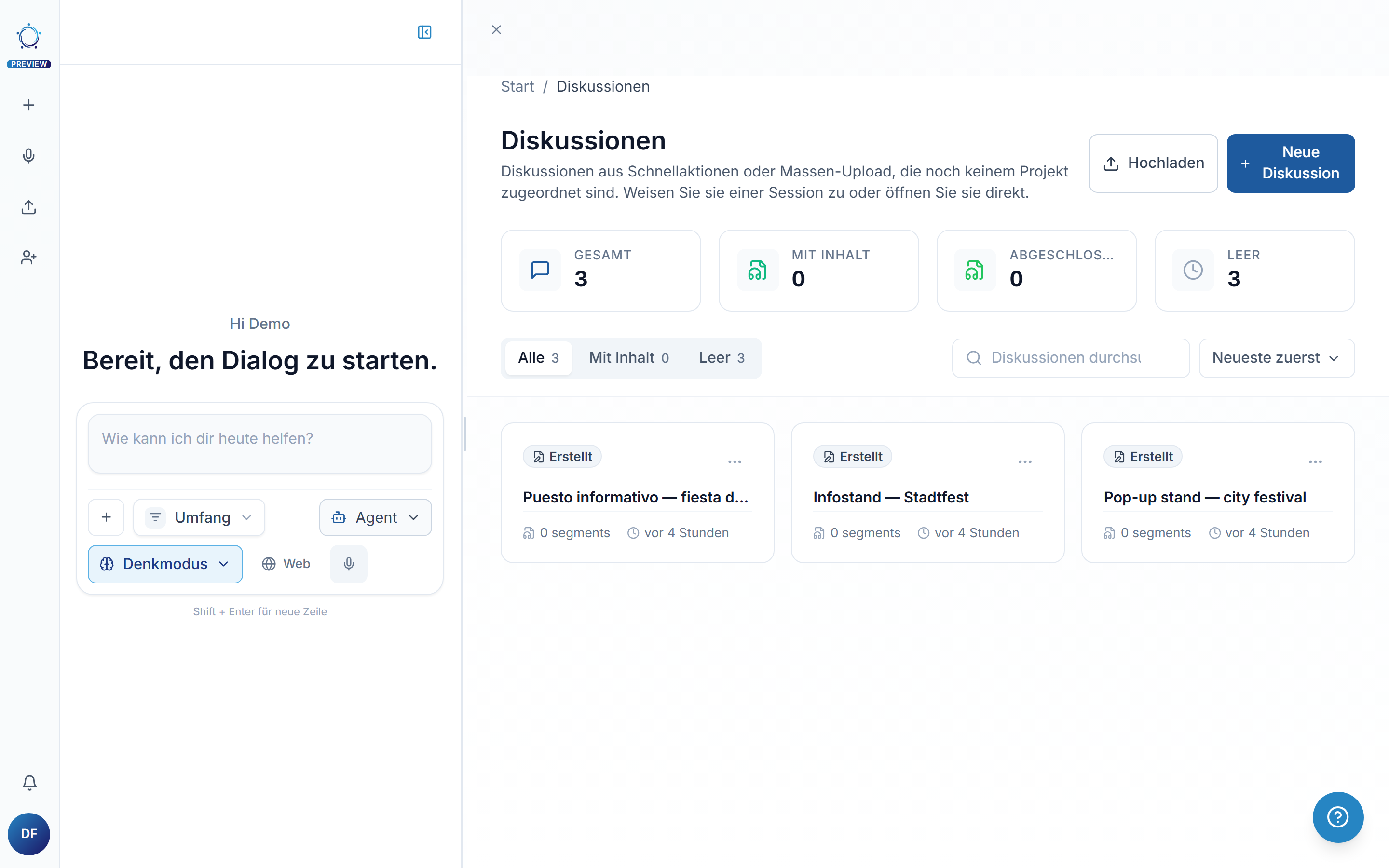Collapse the chat panel with the panel icon

[424, 32]
